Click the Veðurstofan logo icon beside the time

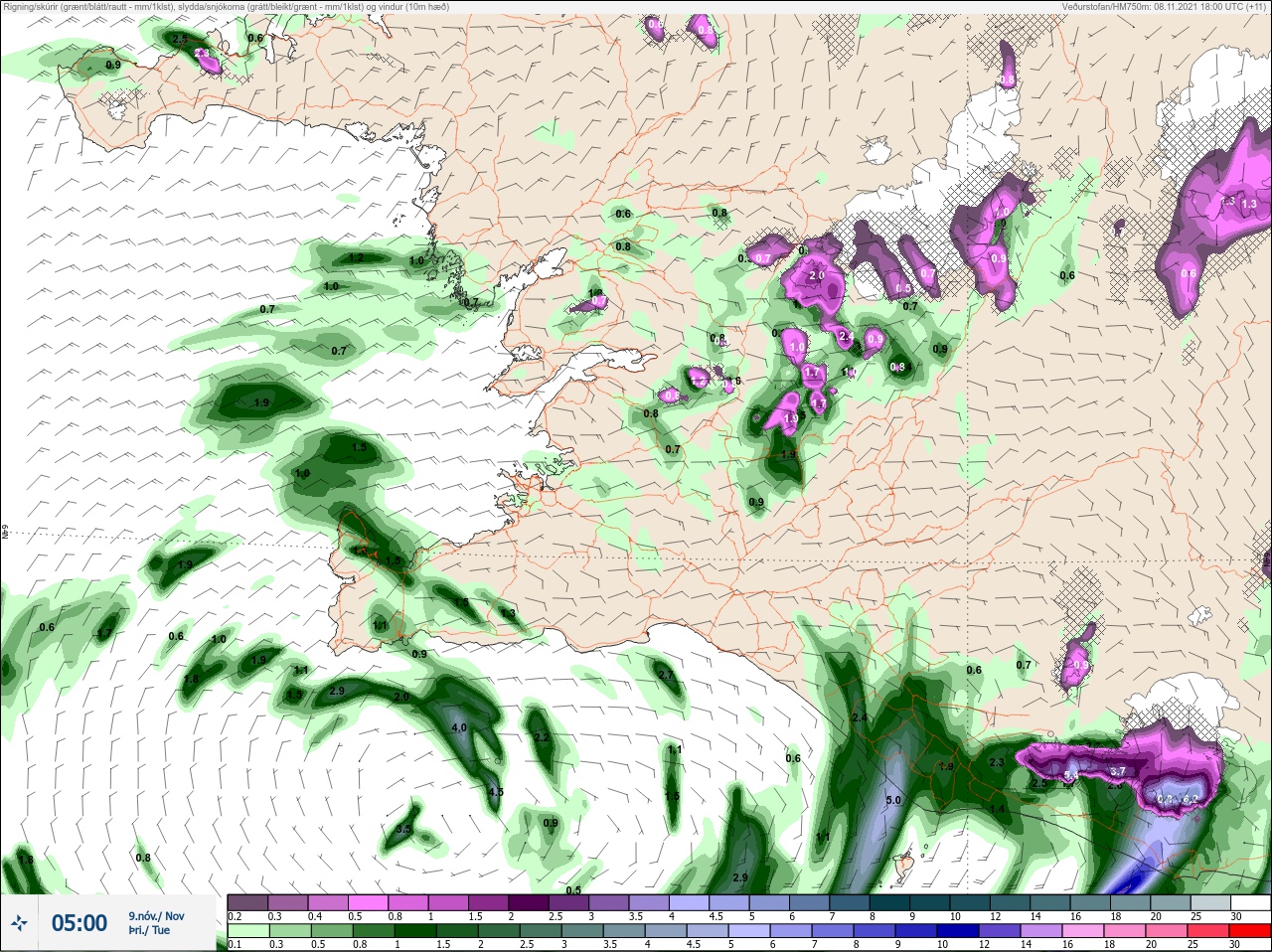pyautogui.click(x=20, y=923)
